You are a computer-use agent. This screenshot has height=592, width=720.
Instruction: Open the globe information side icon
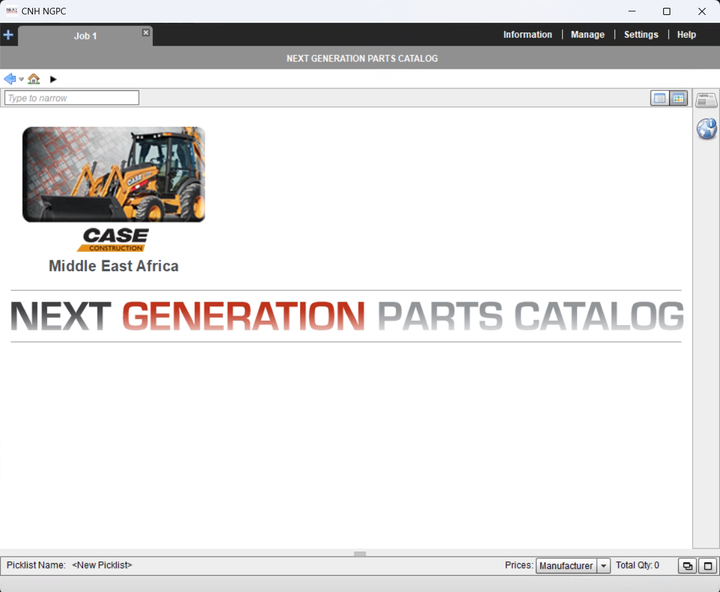pyautogui.click(x=706, y=129)
